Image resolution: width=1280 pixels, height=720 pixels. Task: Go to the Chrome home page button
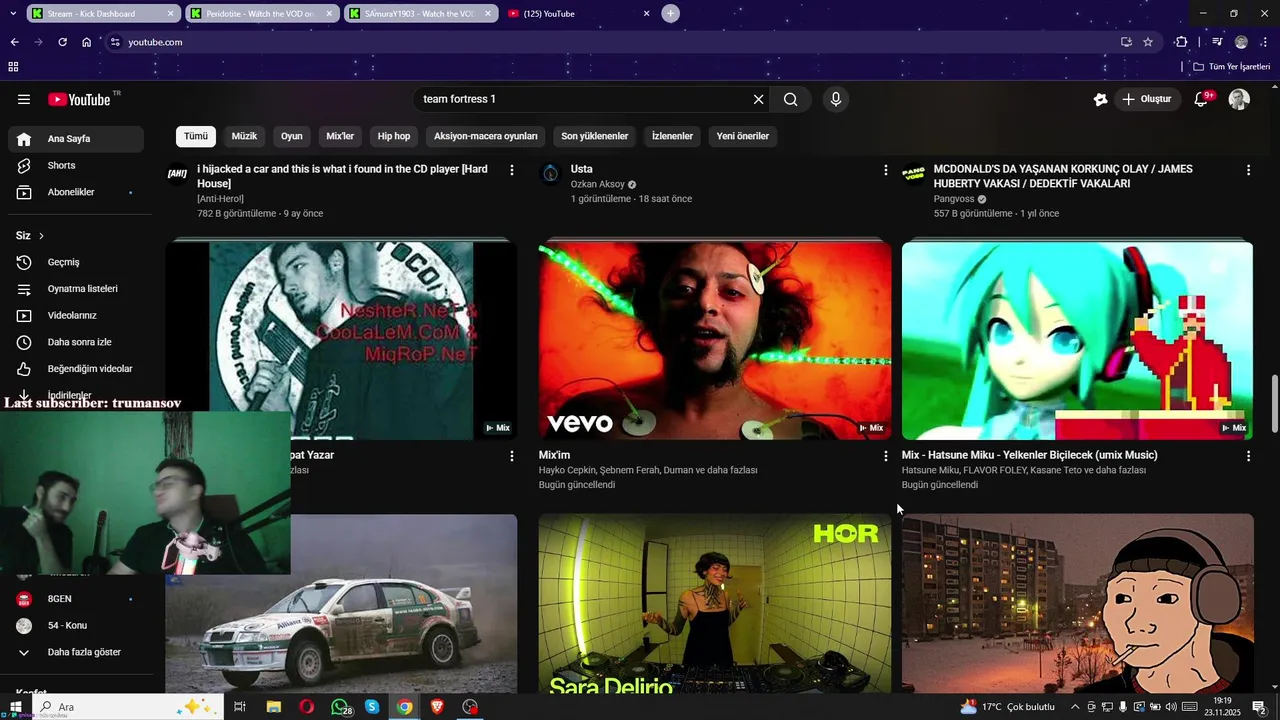tap(87, 42)
